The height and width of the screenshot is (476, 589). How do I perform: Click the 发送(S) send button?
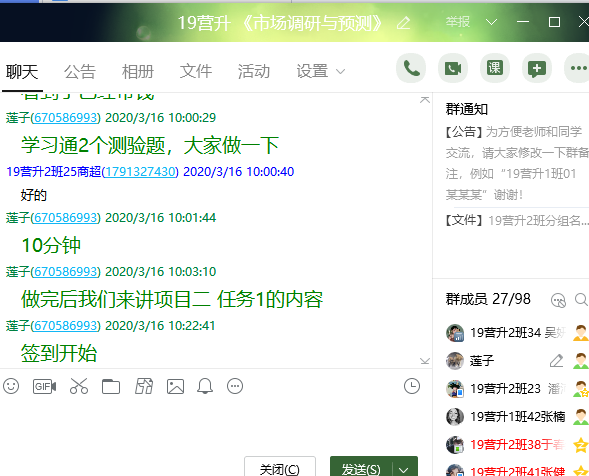tap(361, 468)
